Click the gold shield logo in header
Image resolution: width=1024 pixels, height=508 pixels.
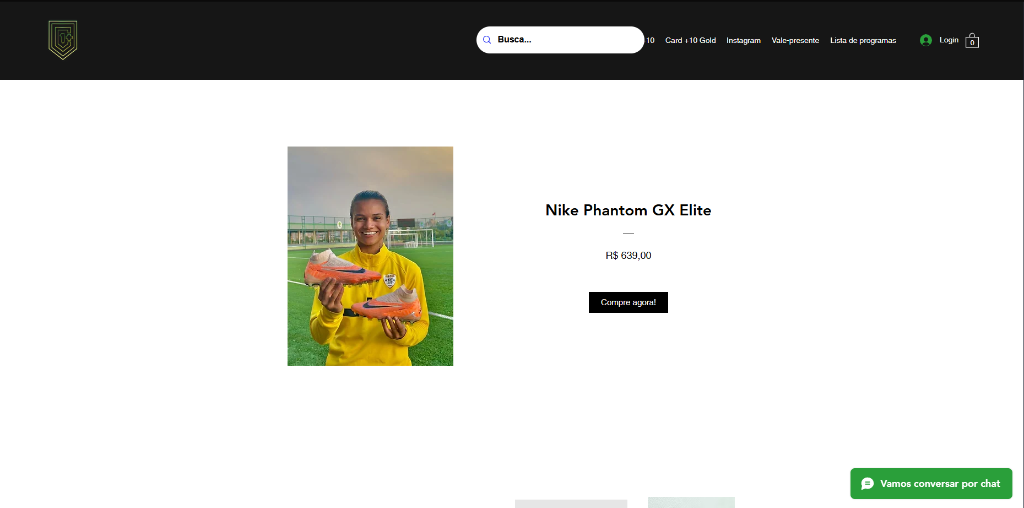tap(63, 40)
